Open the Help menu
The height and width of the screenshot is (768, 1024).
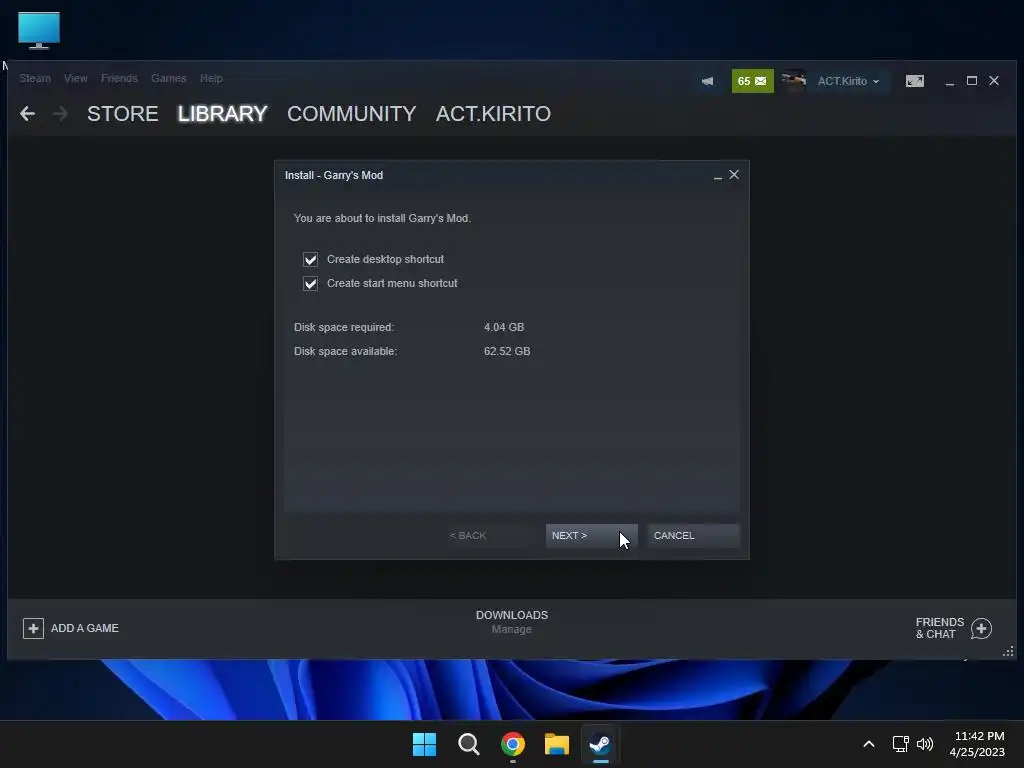[x=211, y=78]
